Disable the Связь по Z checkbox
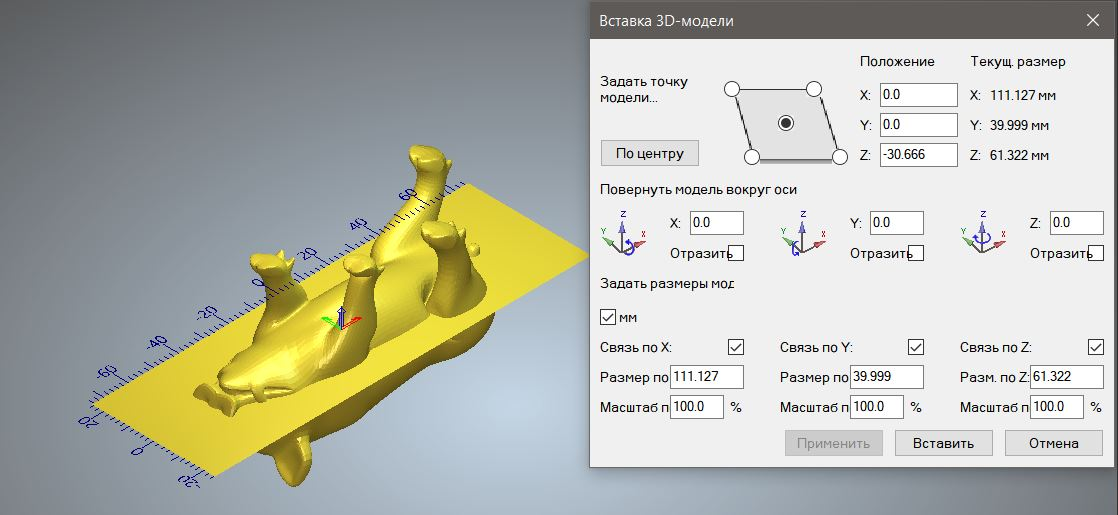 1095,347
